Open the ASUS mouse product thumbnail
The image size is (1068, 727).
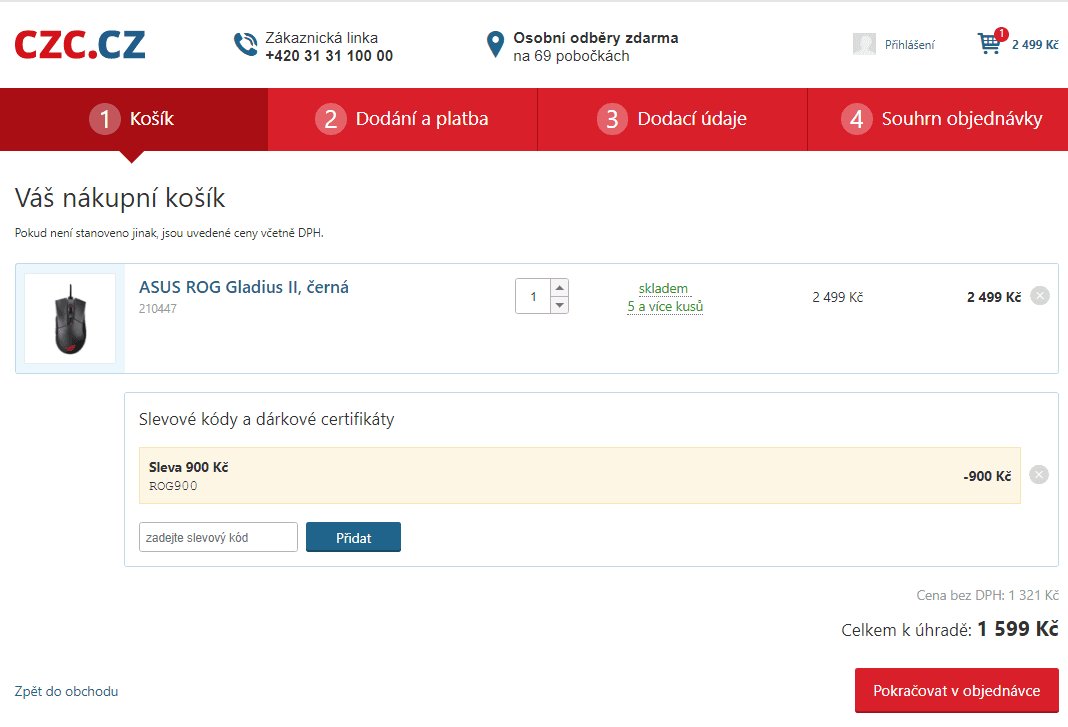(x=70, y=318)
